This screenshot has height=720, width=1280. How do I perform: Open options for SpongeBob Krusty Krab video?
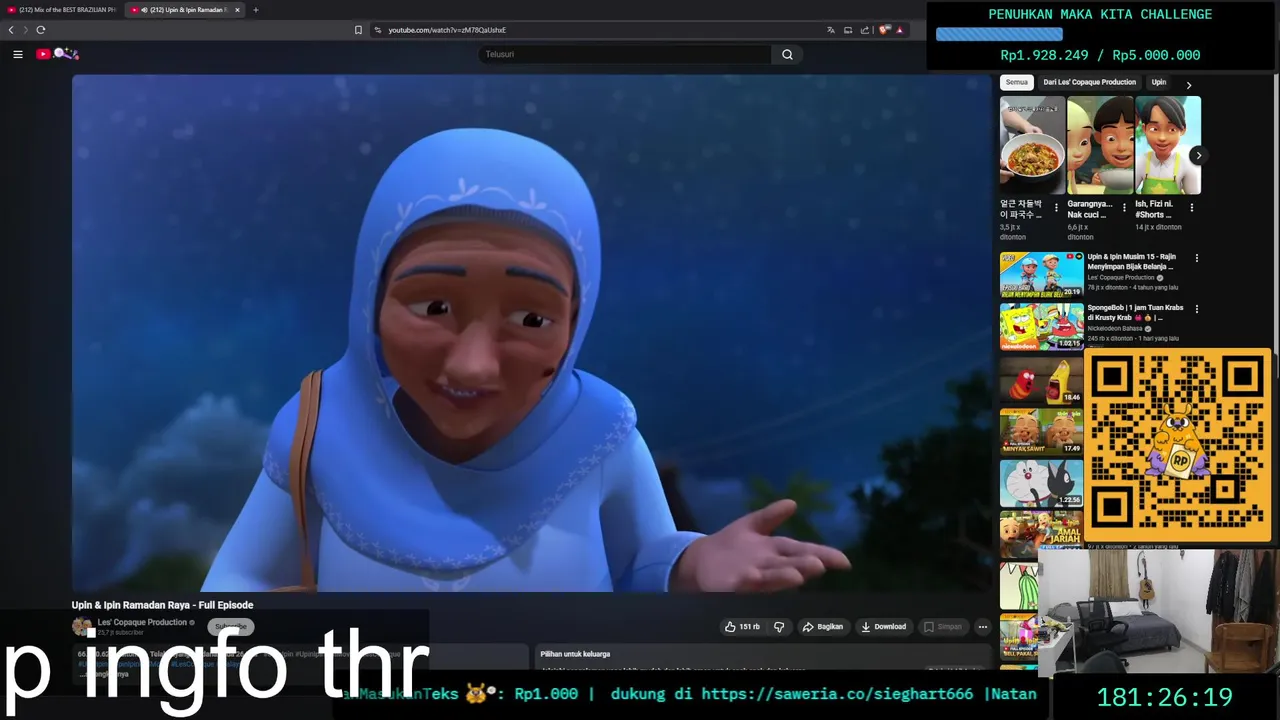[x=1196, y=309]
